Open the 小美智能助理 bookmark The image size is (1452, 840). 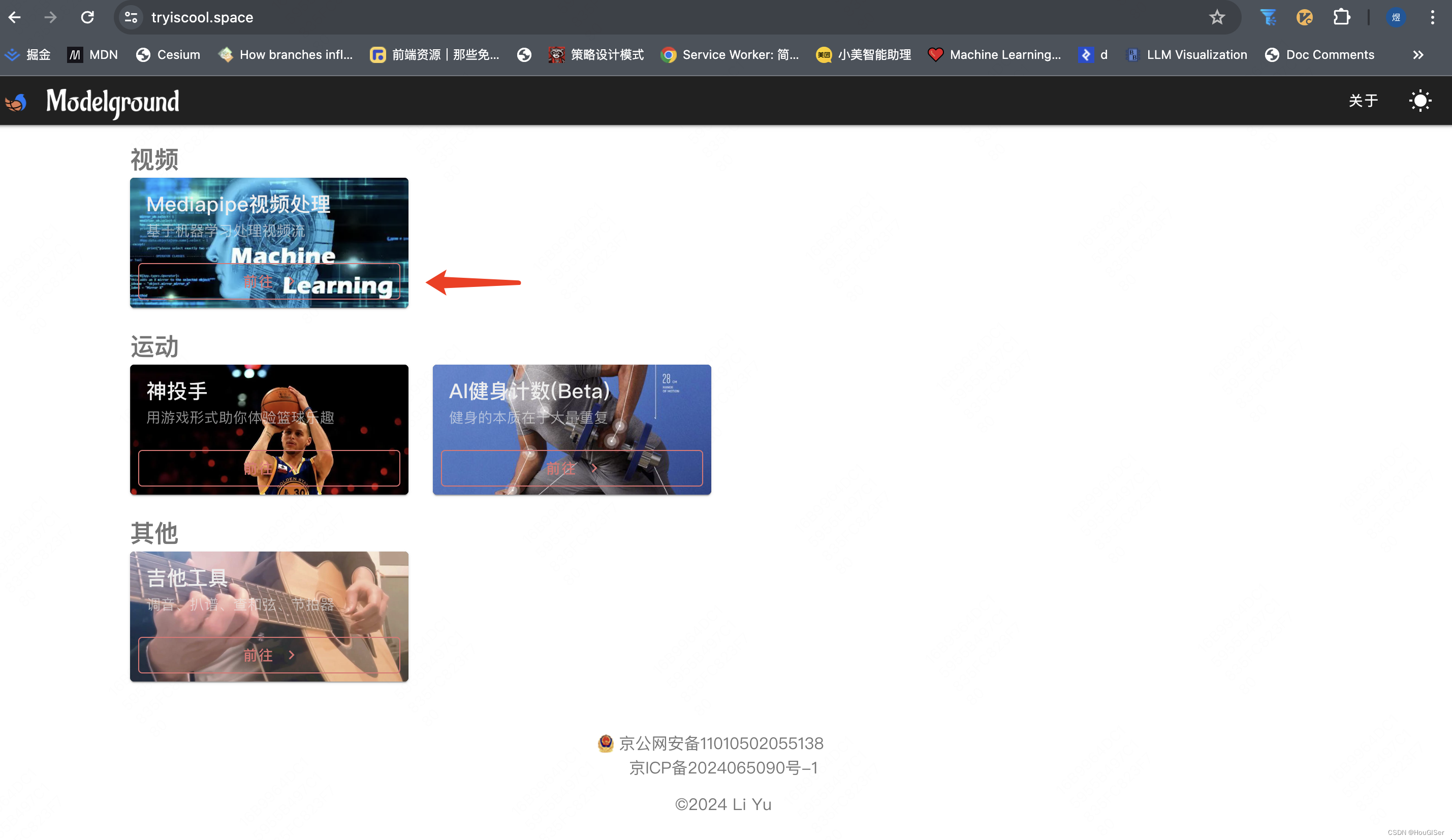[864, 55]
